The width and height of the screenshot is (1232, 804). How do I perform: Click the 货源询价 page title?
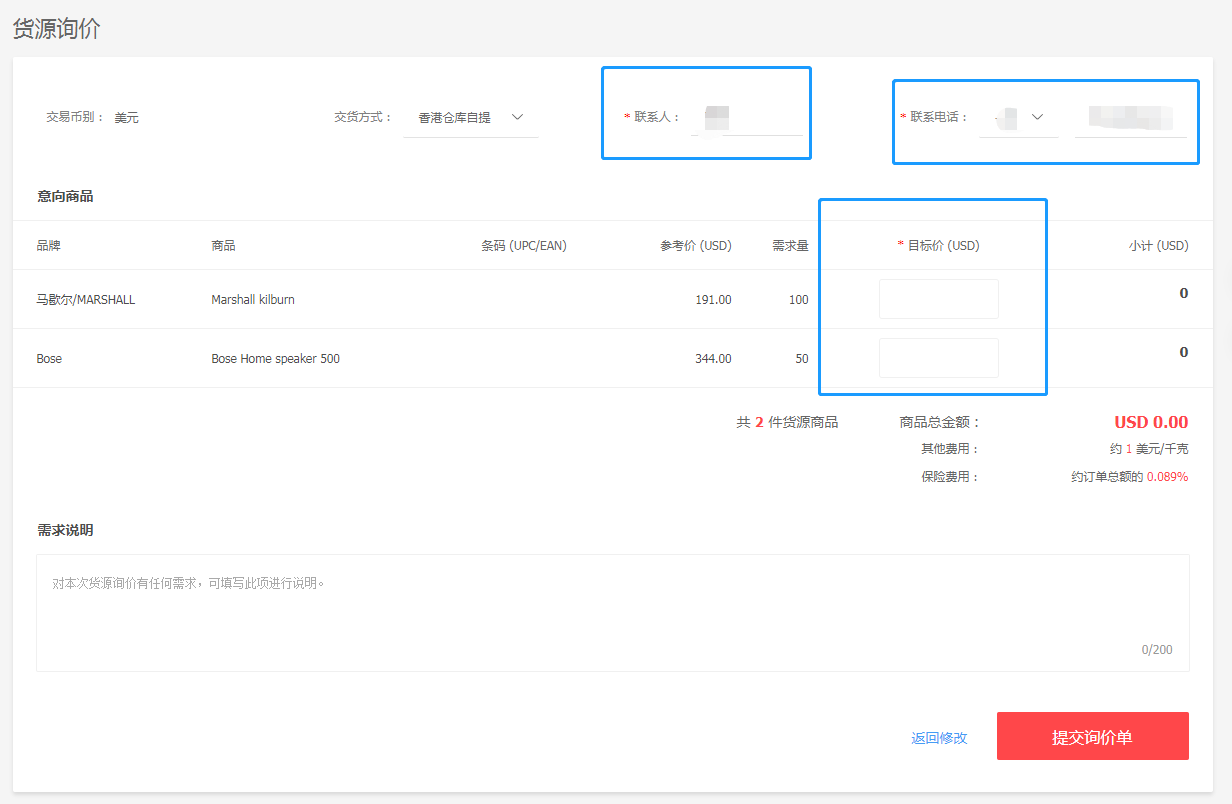57,29
